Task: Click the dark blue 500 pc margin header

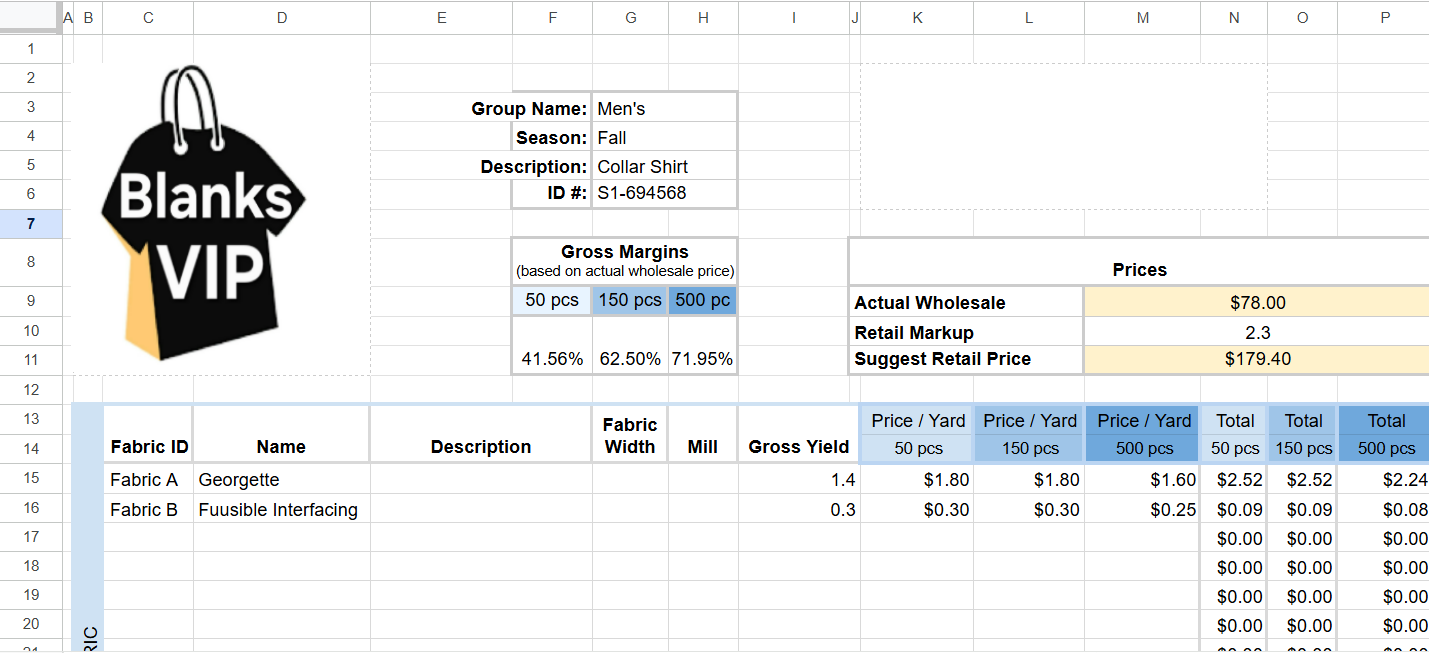Action: [x=702, y=300]
